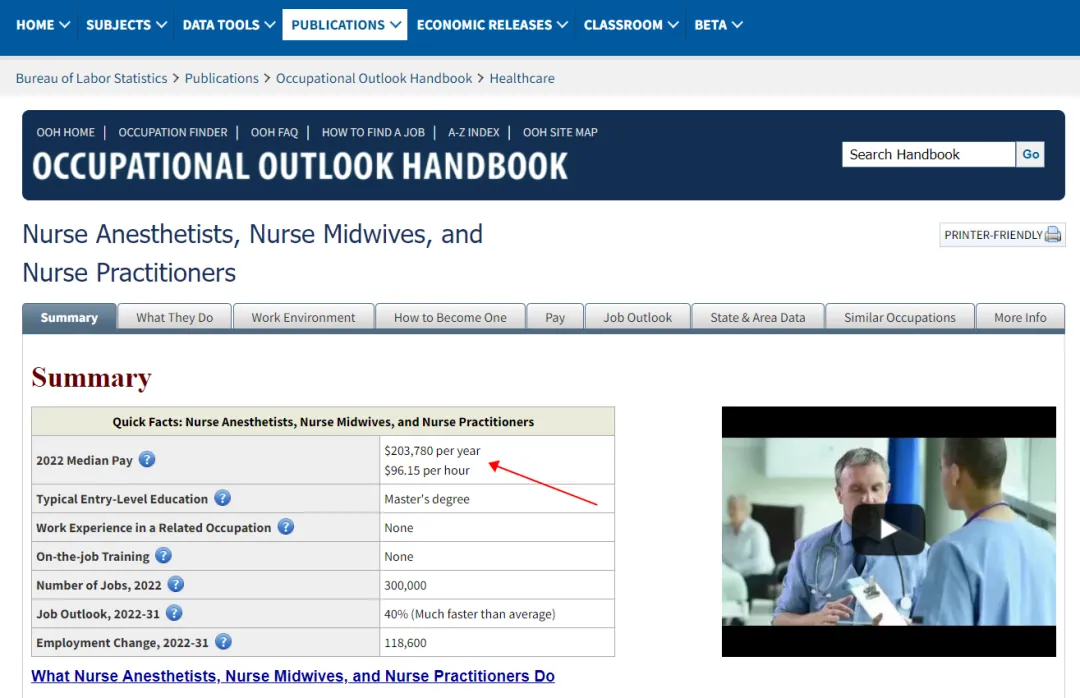1080x698 pixels.
Task: Click the help icon beside 2022 Median Pay
Action: point(147,460)
